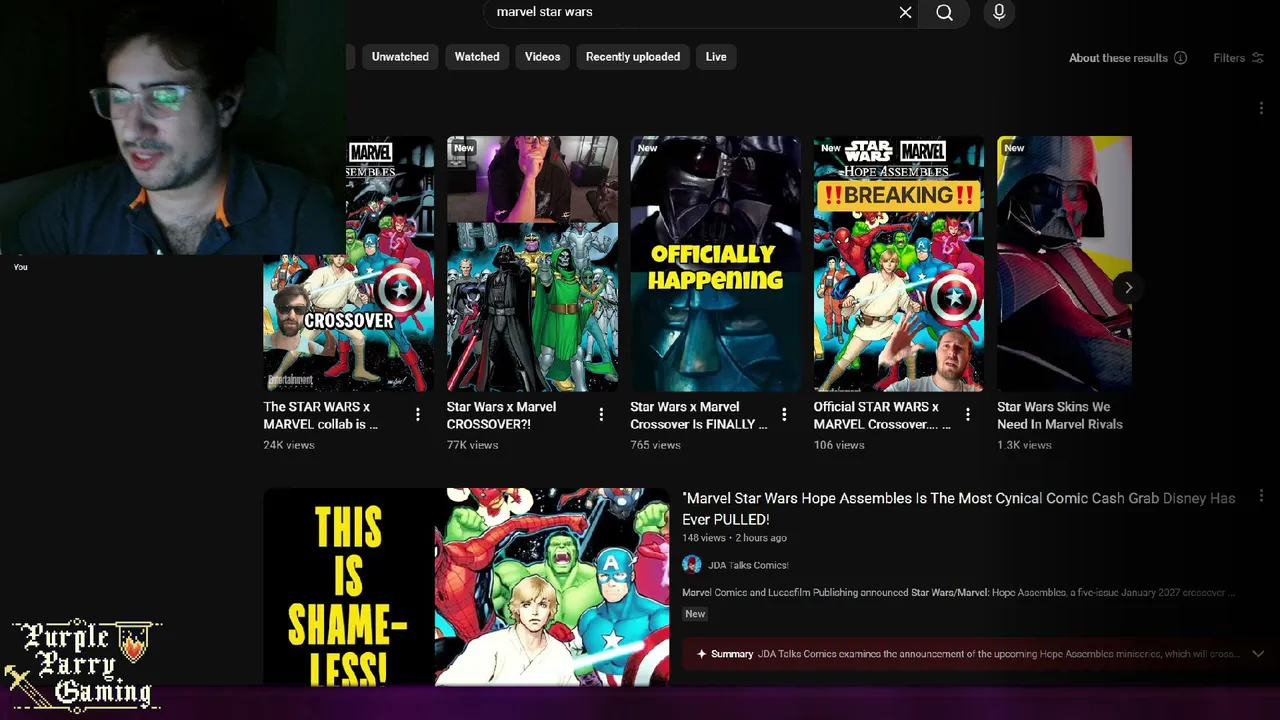This screenshot has height=720, width=1280.
Task: Click the JDA Talks Comics channel avatar
Action: pyautogui.click(x=692, y=565)
